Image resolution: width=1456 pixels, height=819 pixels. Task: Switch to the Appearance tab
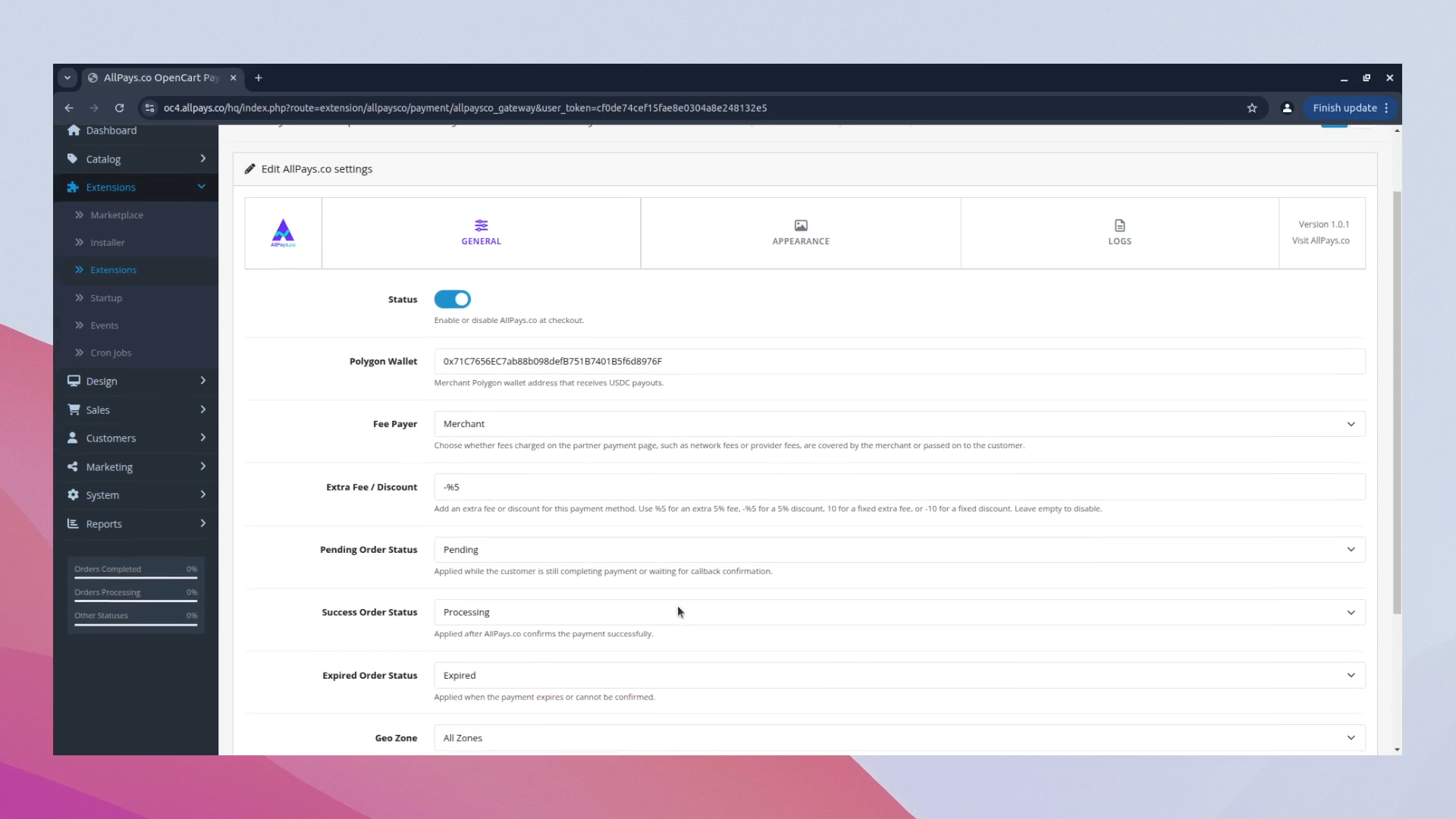[x=800, y=233]
